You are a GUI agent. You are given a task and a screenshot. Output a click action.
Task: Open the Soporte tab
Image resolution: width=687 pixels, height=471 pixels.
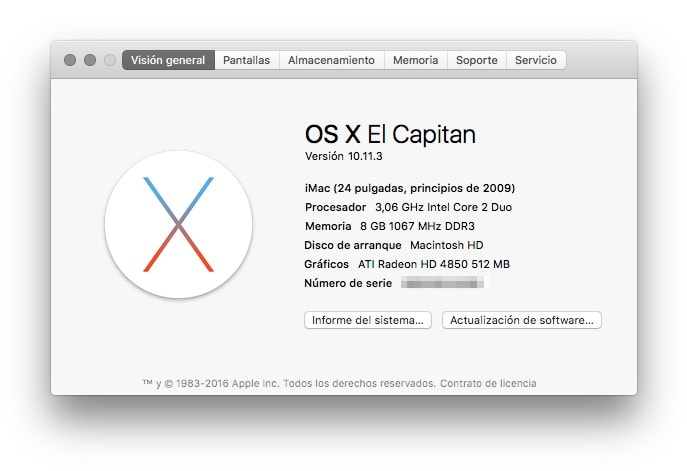tap(477, 60)
